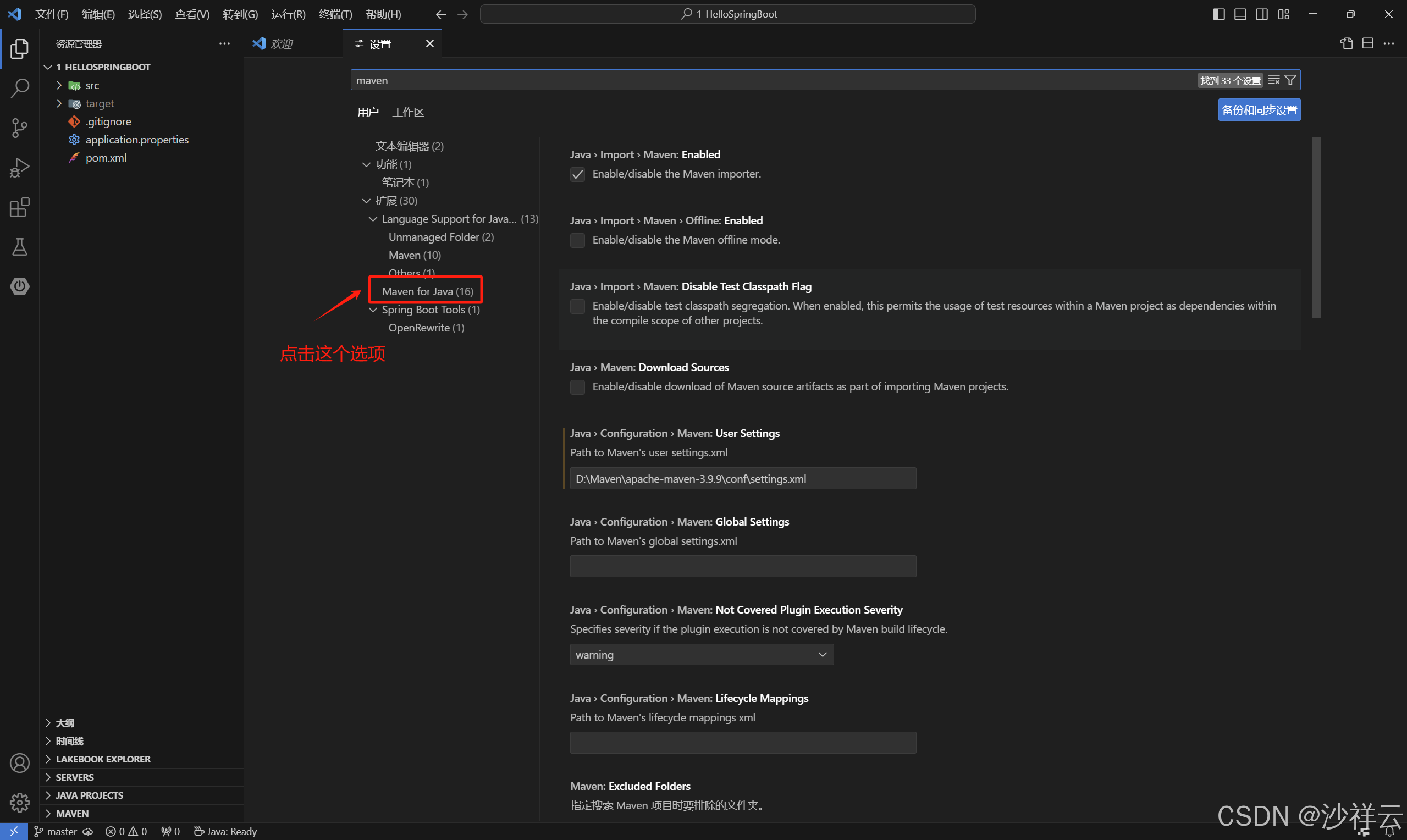This screenshot has width=1407, height=840.
Task: Collapse the 1_HELLOSPRINGBOOT root folder
Action: click(48, 67)
